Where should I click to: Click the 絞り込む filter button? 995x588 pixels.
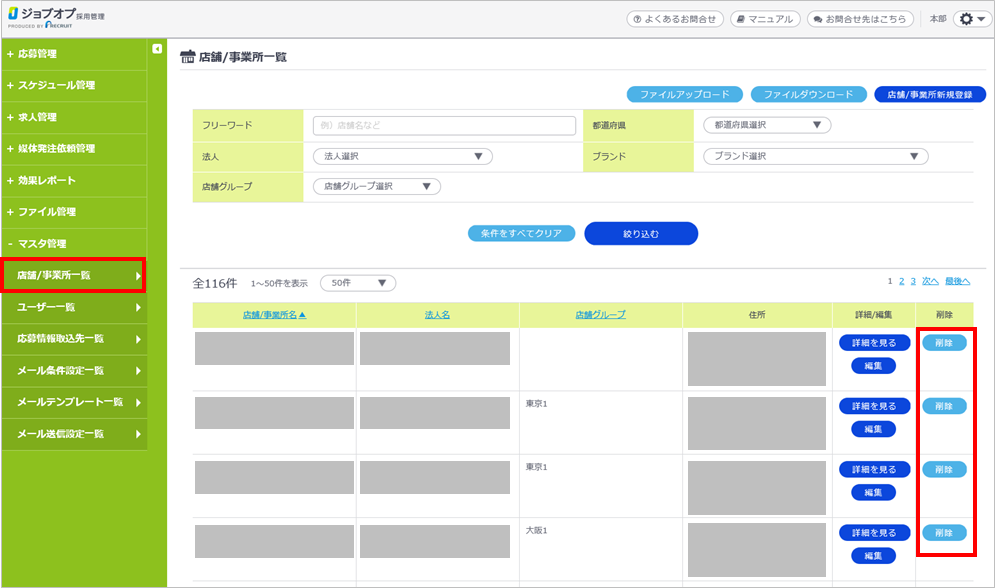(x=640, y=233)
